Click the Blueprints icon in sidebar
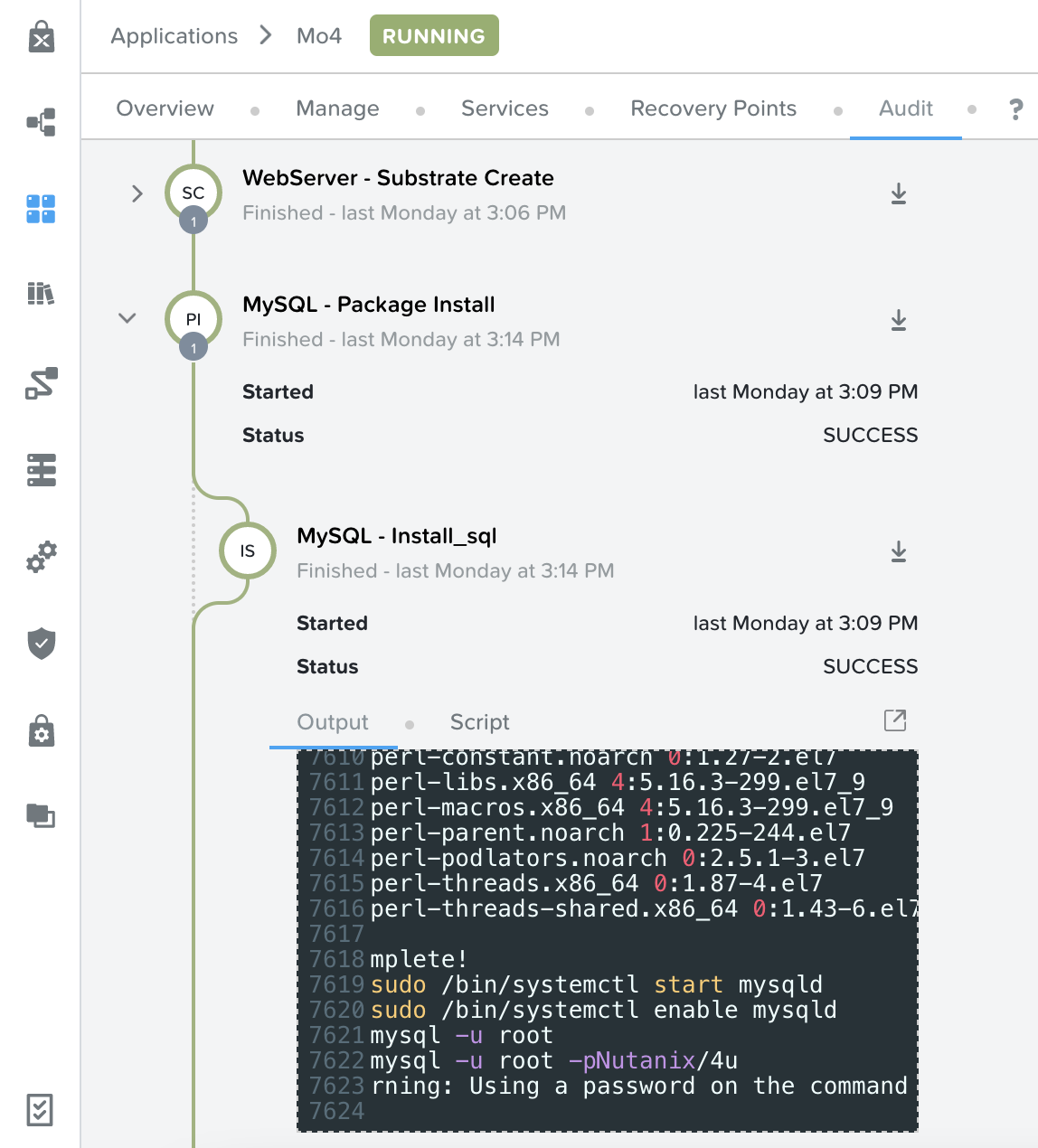 pos(42,122)
